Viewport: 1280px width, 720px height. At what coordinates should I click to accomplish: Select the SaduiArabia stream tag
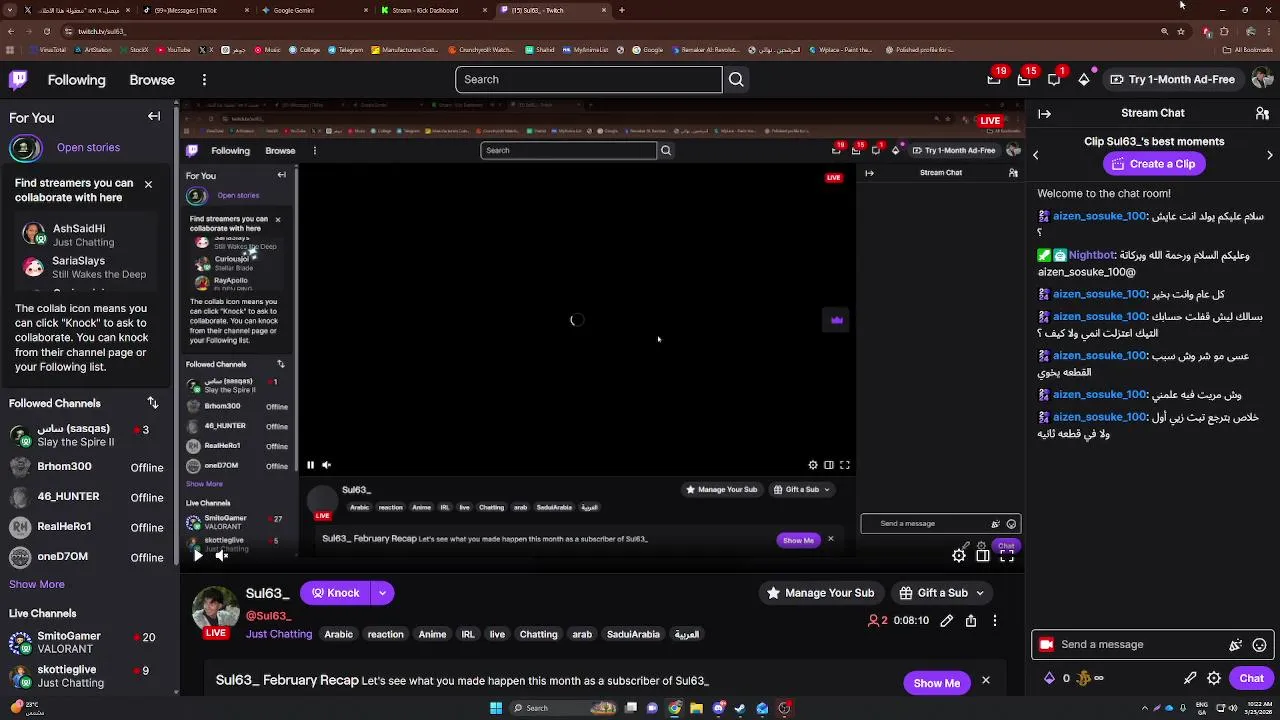click(633, 634)
